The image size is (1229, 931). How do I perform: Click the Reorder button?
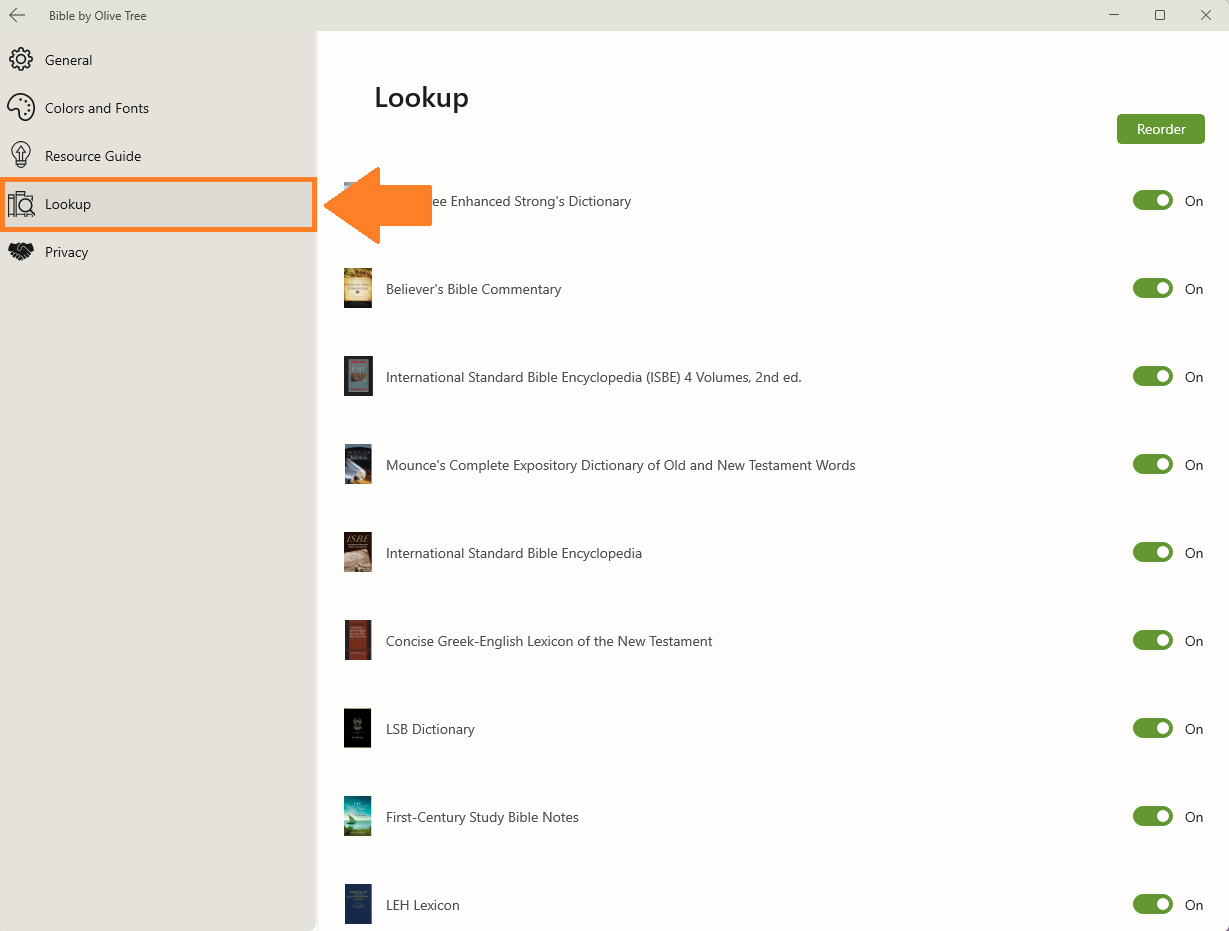click(x=1160, y=129)
